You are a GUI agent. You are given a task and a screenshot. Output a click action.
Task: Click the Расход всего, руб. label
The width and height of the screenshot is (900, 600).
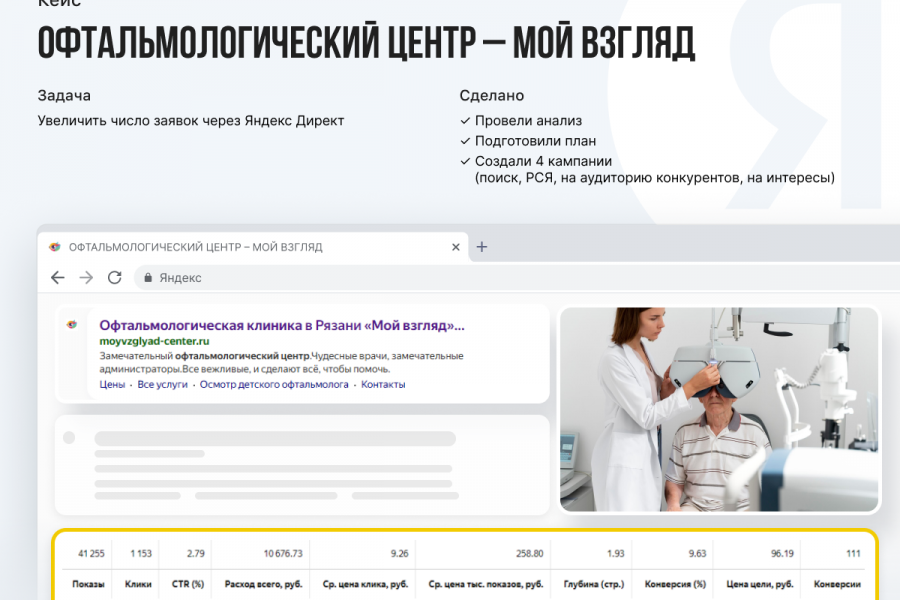tap(263, 584)
